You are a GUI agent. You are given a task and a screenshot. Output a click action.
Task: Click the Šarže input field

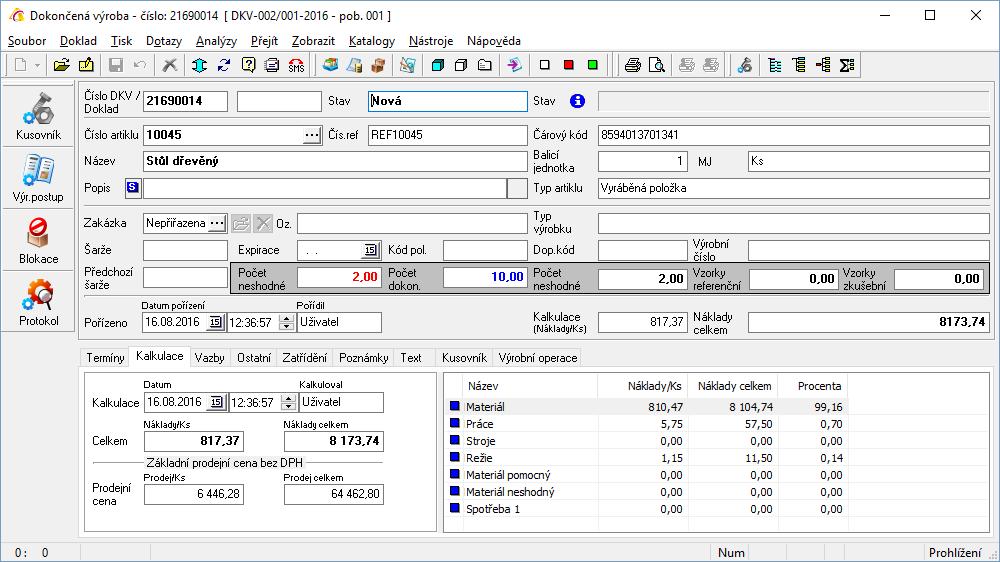click(185, 250)
